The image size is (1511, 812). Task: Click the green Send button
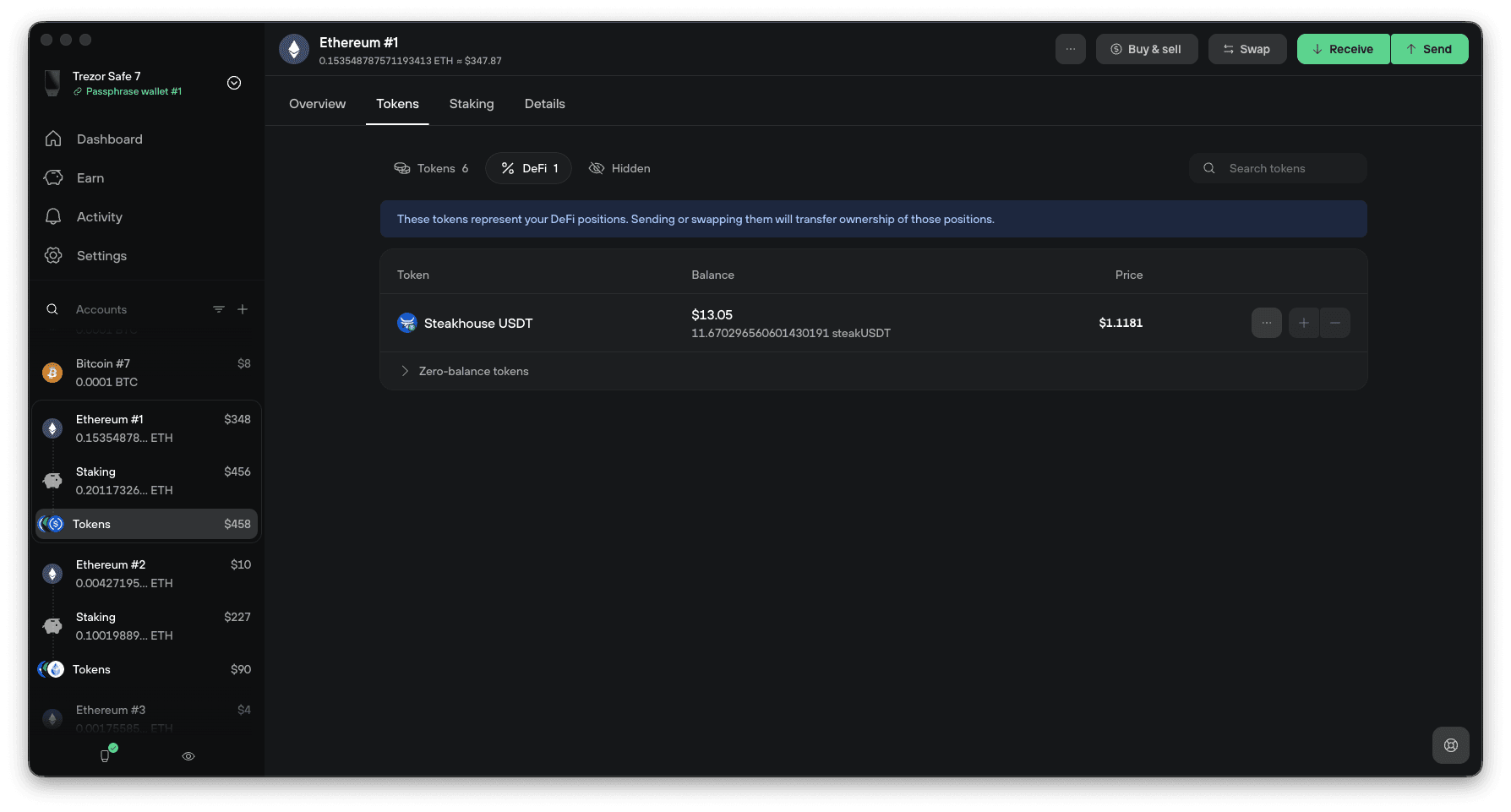[x=1430, y=49]
